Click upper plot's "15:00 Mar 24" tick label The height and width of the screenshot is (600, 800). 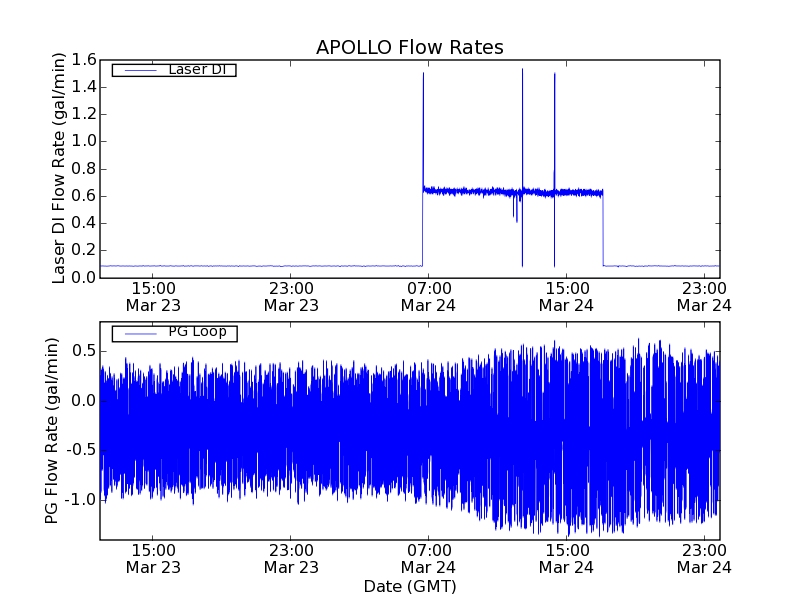566,297
